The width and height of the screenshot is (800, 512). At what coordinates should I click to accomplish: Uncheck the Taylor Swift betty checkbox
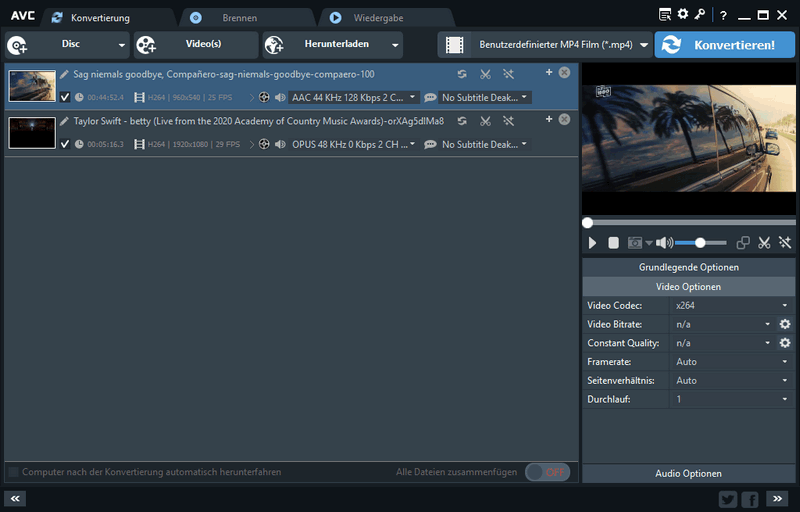click(x=65, y=144)
